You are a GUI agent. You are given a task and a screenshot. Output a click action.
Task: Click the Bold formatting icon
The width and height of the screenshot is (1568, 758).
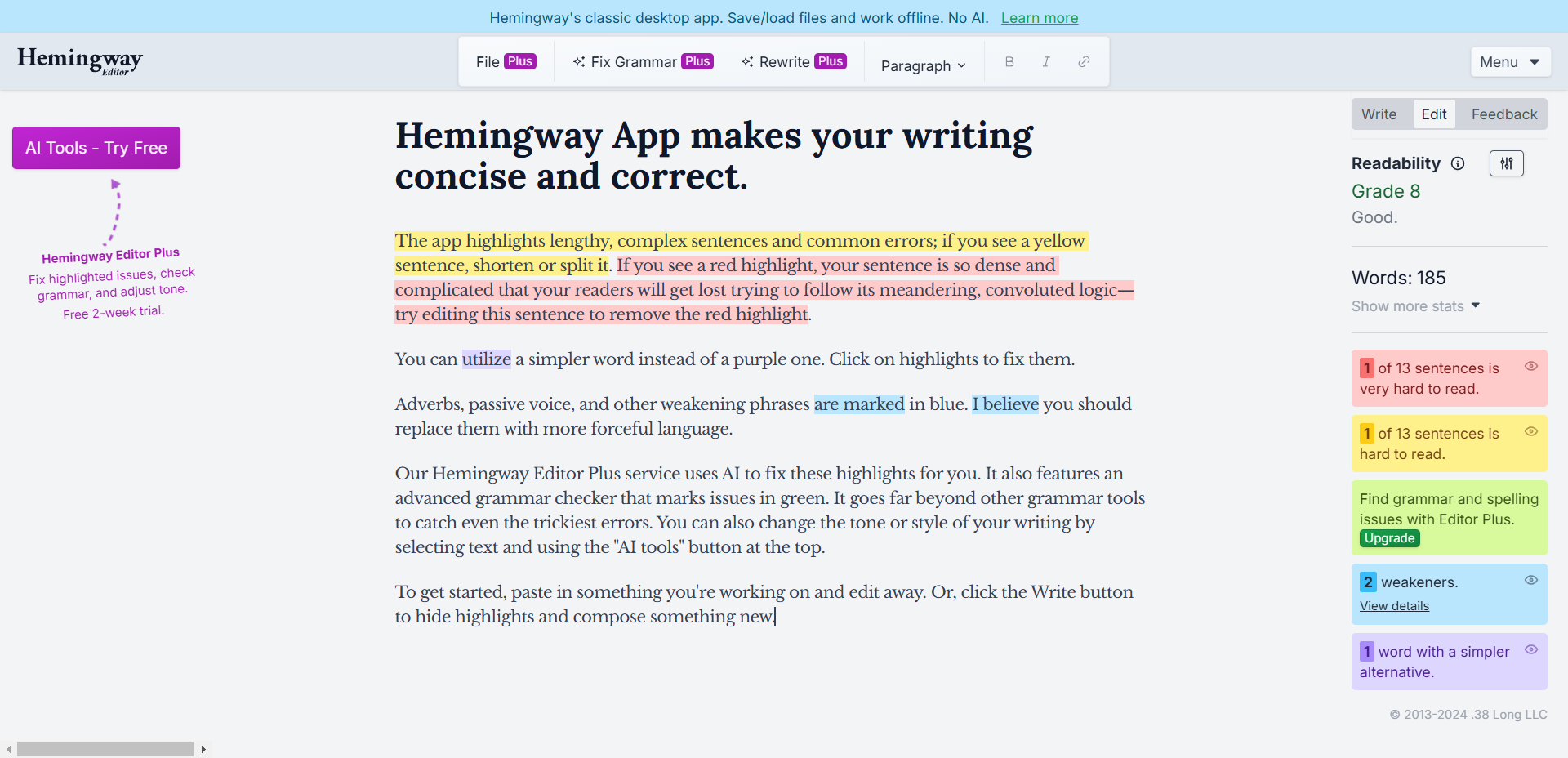click(1009, 62)
